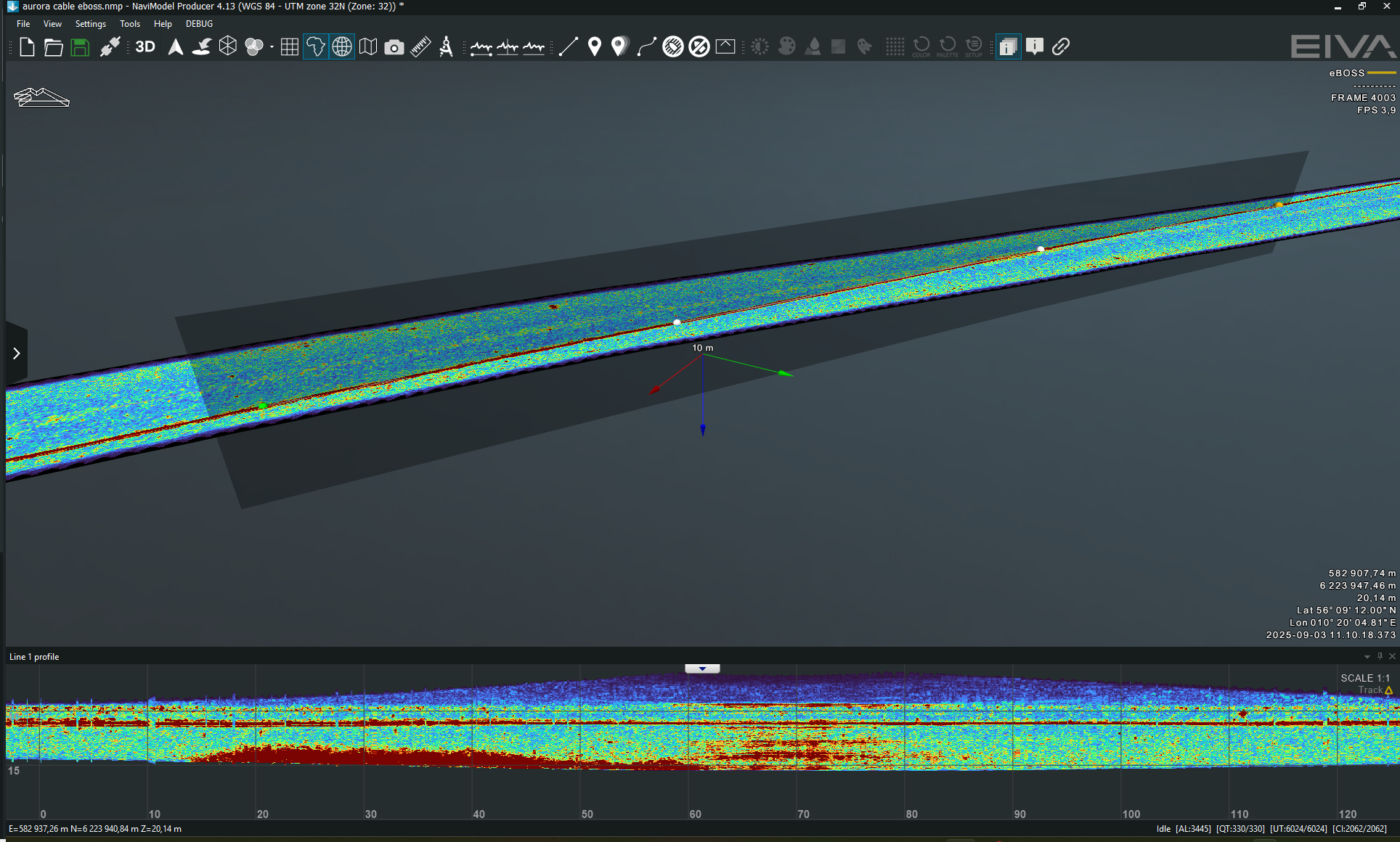Open the color Palette settings
1400x842 pixels.
(948, 47)
